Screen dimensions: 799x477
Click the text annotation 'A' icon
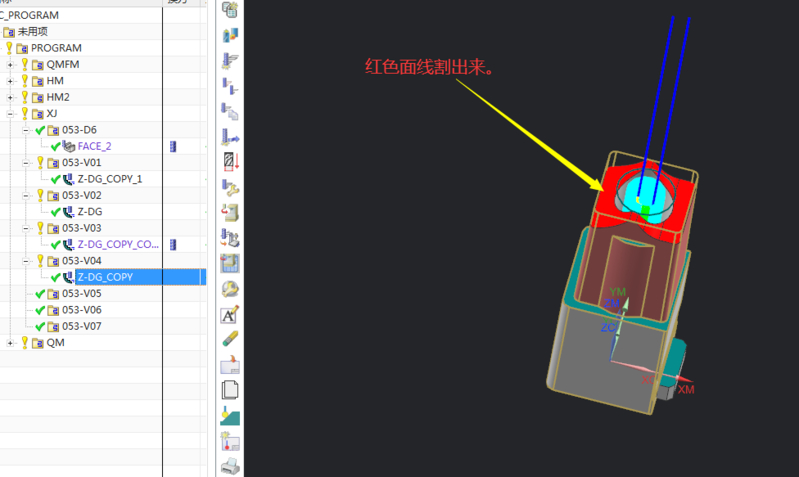coord(229,314)
